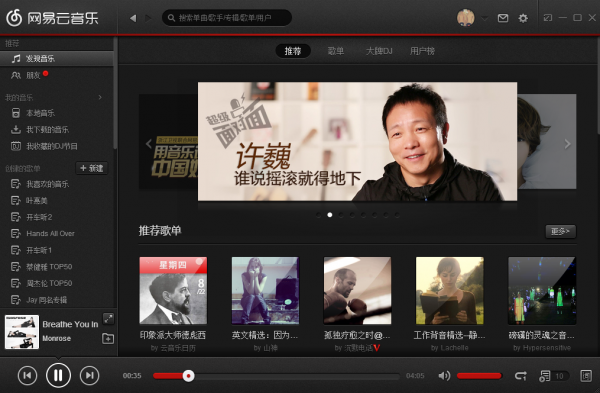This screenshot has height=393, width=600.
Task: Go back with the left navigation arrow
Action: [x=133, y=18]
